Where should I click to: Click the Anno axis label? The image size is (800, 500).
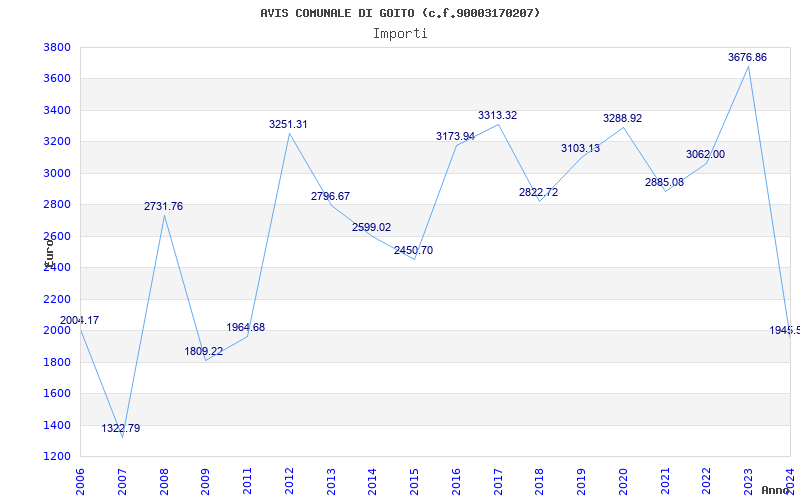pyautogui.click(x=776, y=490)
